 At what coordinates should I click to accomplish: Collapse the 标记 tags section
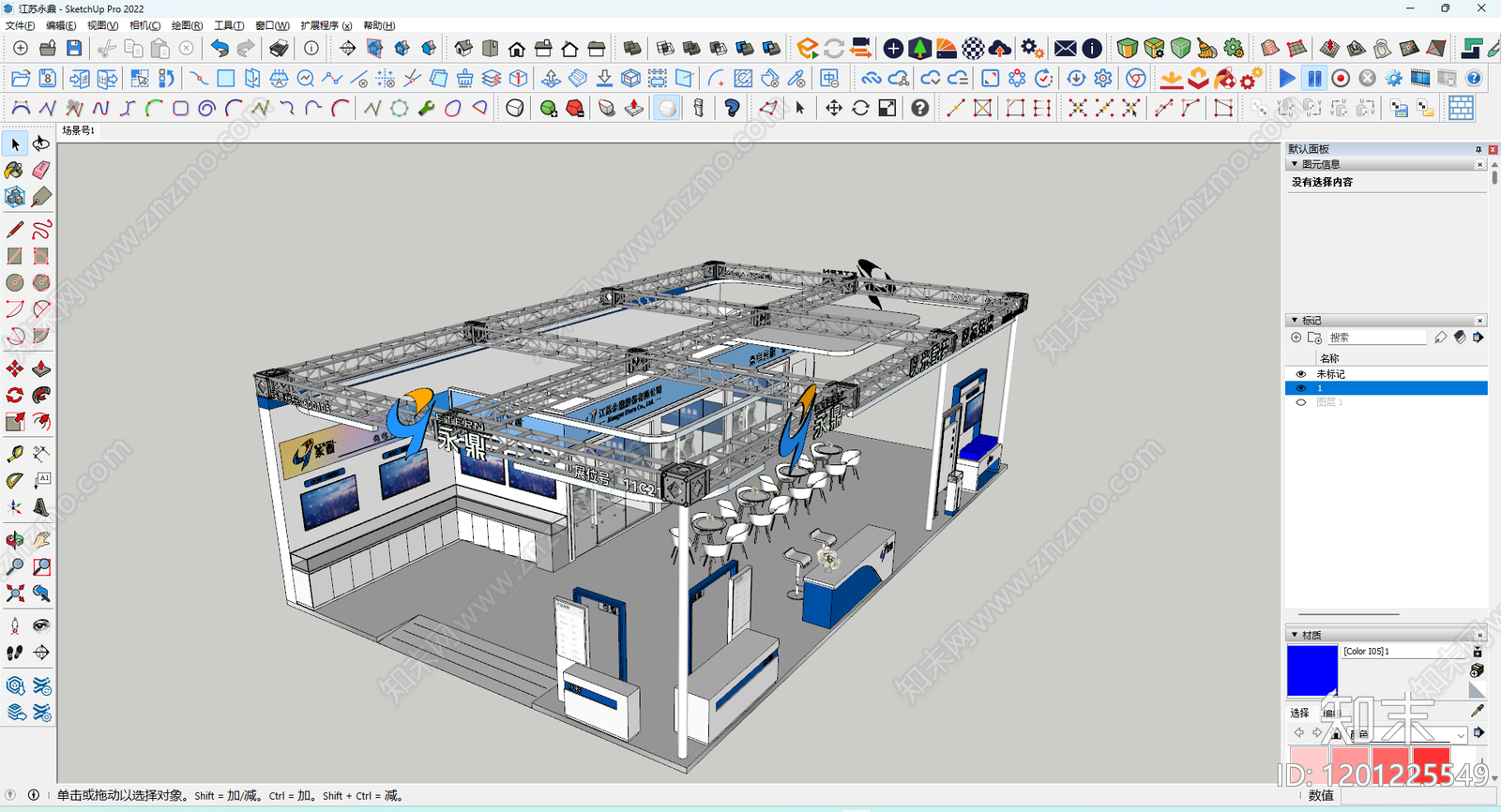click(1295, 321)
